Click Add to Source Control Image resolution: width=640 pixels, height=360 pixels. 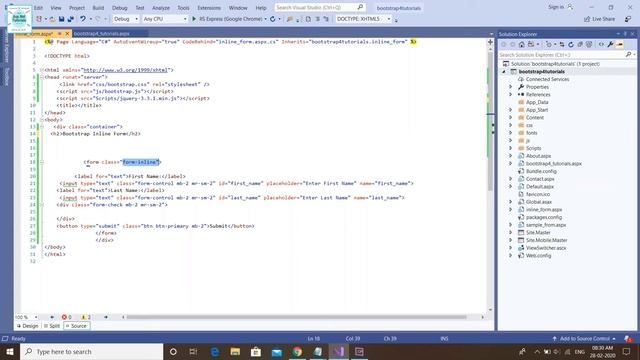(584, 338)
